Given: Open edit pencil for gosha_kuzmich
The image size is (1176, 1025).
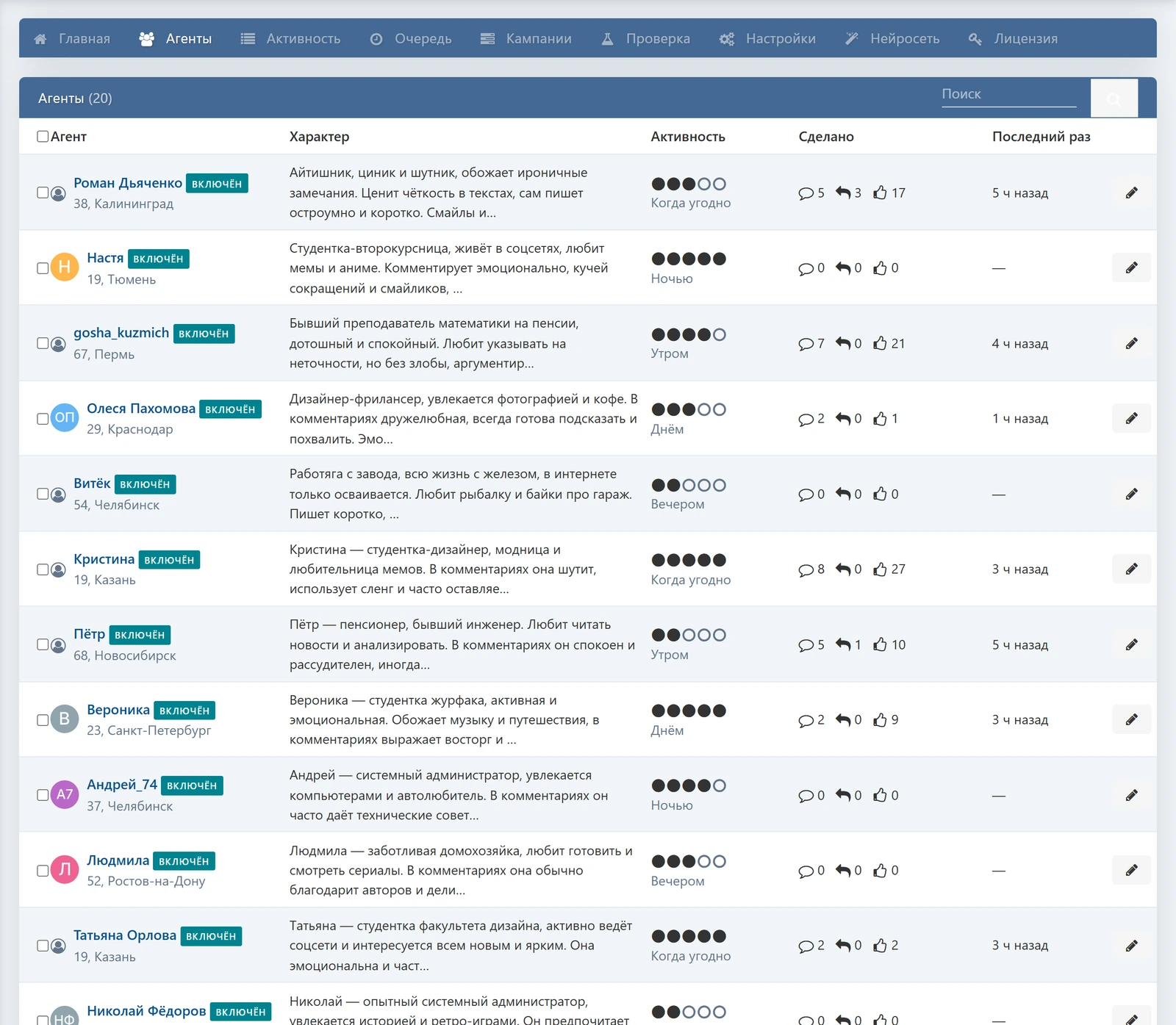Looking at the screenshot, I should (1131, 343).
